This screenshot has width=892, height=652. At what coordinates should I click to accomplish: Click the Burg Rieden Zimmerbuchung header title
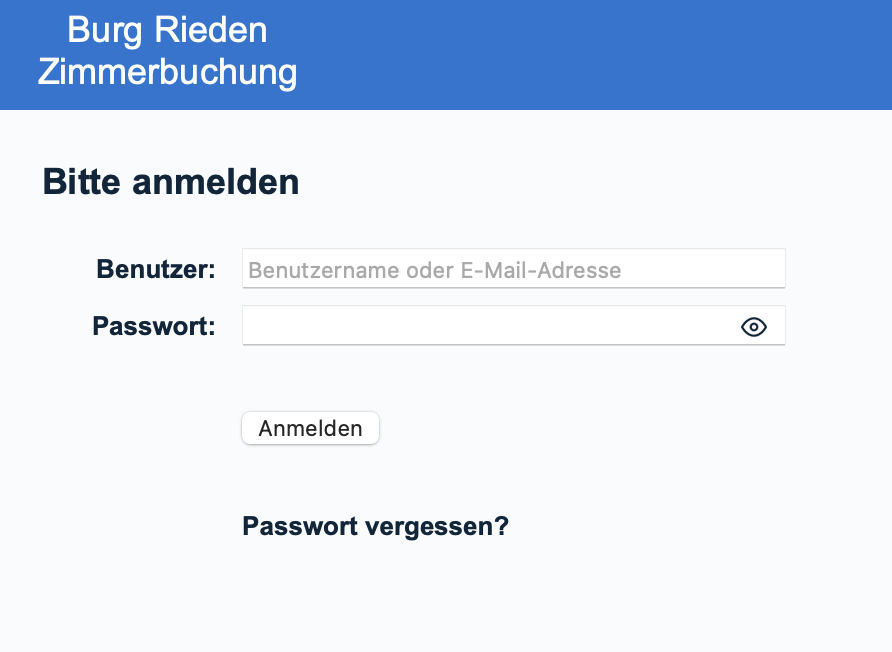167,51
